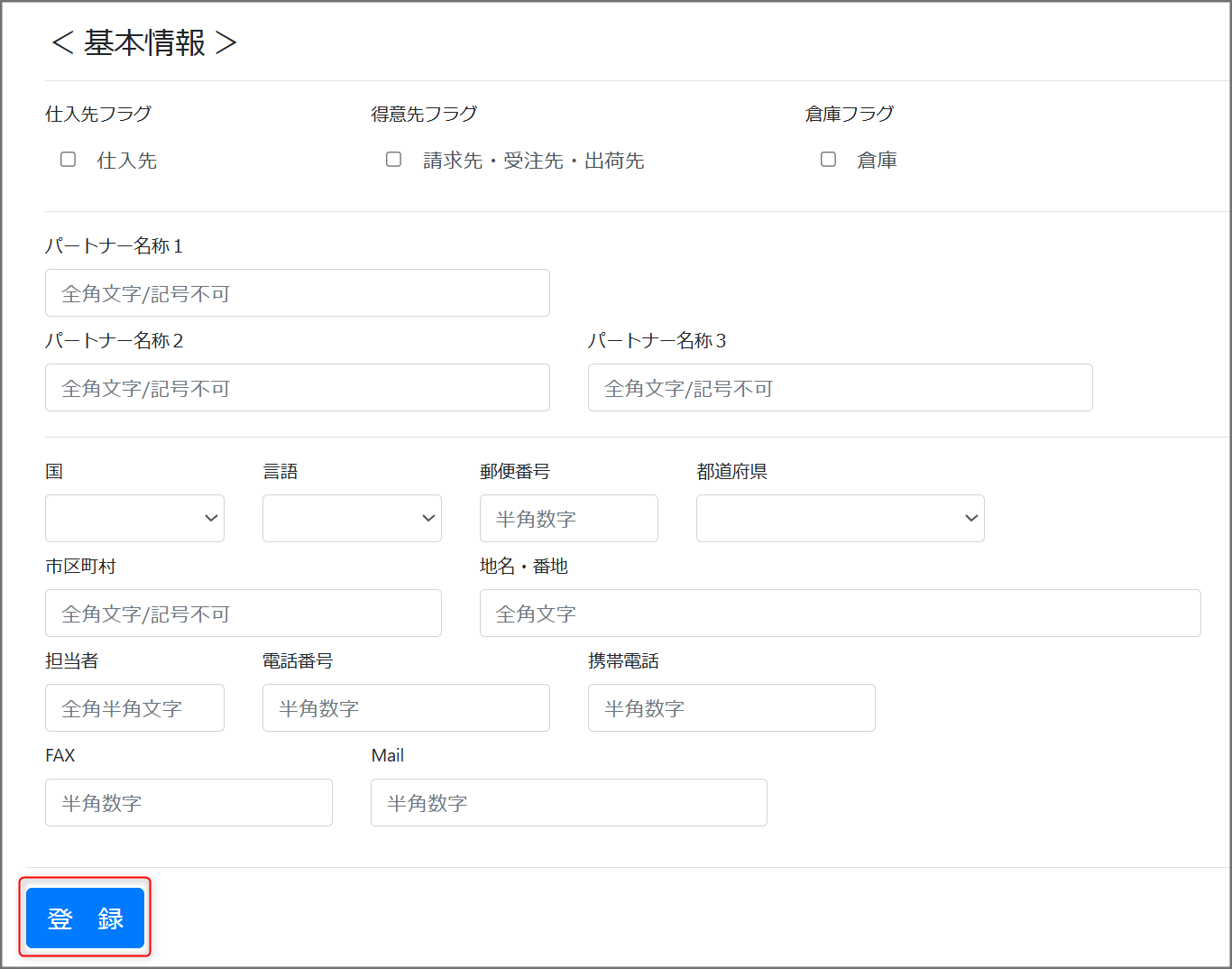Image resolution: width=1232 pixels, height=969 pixels.
Task: Click the FAX number field
Action: tap(188, 803)
